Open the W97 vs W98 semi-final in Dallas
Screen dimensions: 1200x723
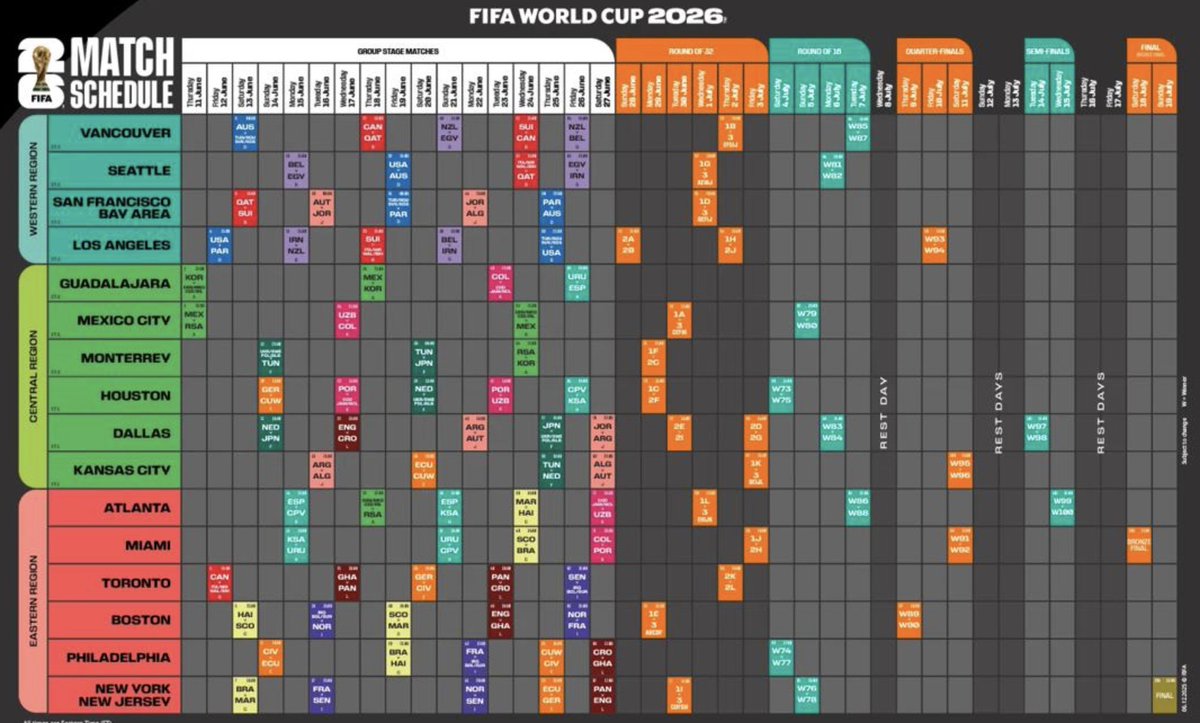(x=1037, y=433)
